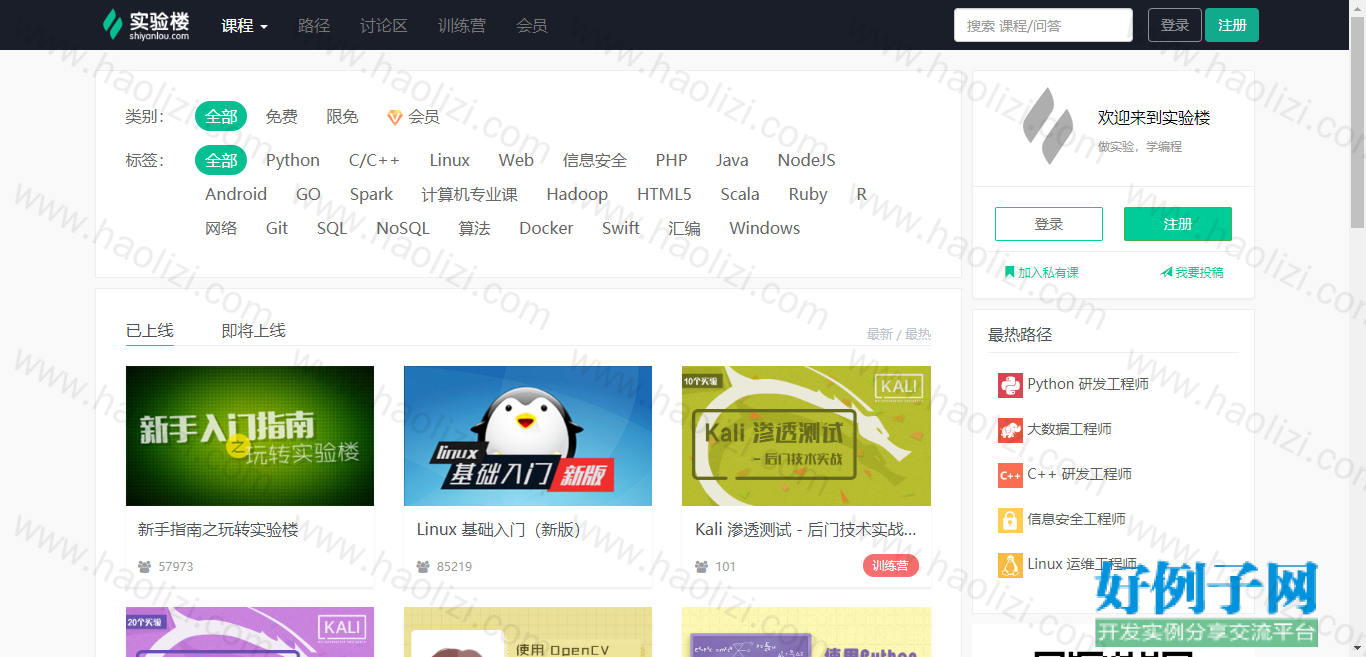Click the 训练营 badge on Kali course
This screenshot has width=1366, height=657.
click(891, 566)
